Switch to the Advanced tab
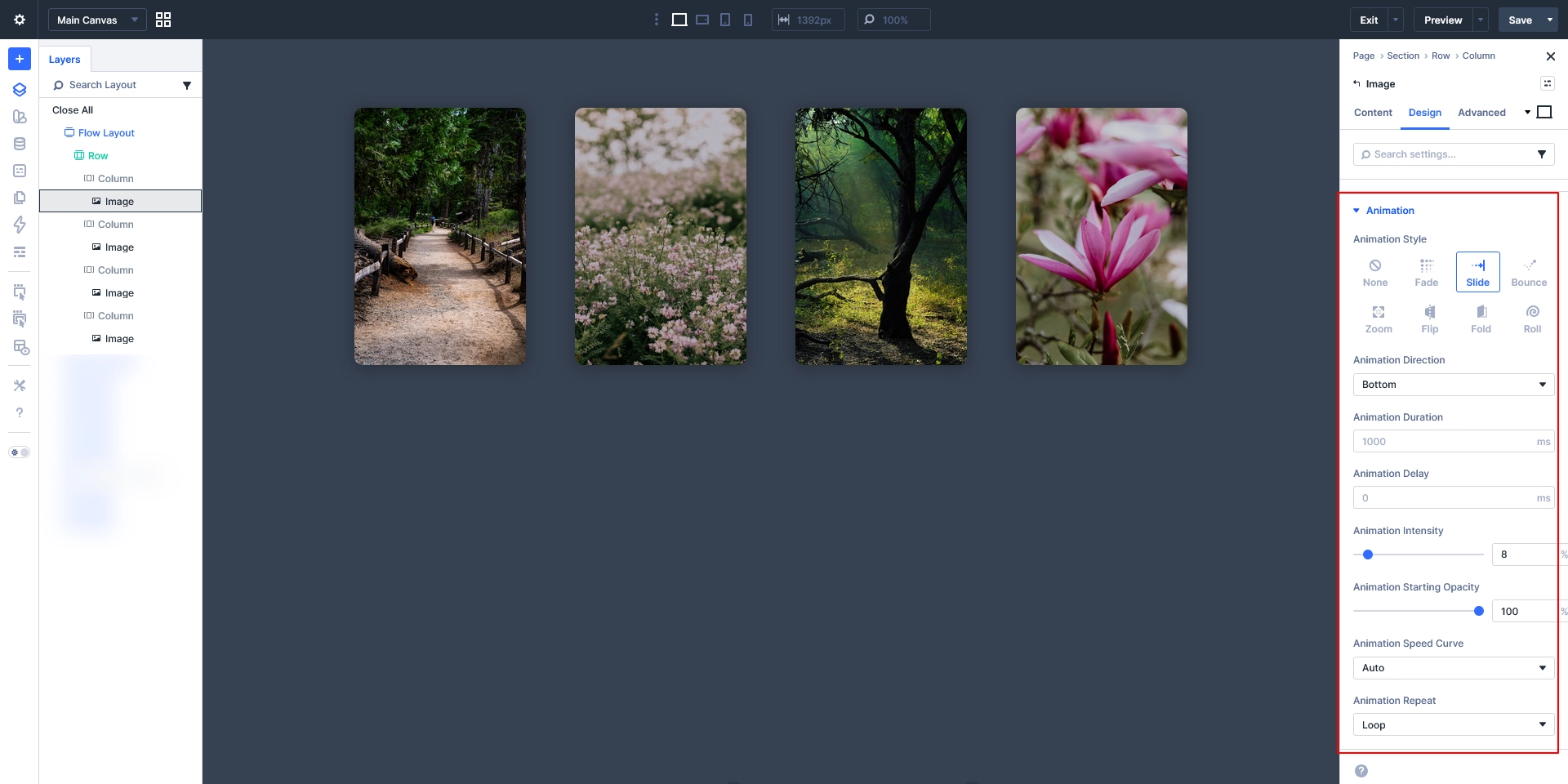This screenshot has height=784, width=1568. tap(1481, 113)
